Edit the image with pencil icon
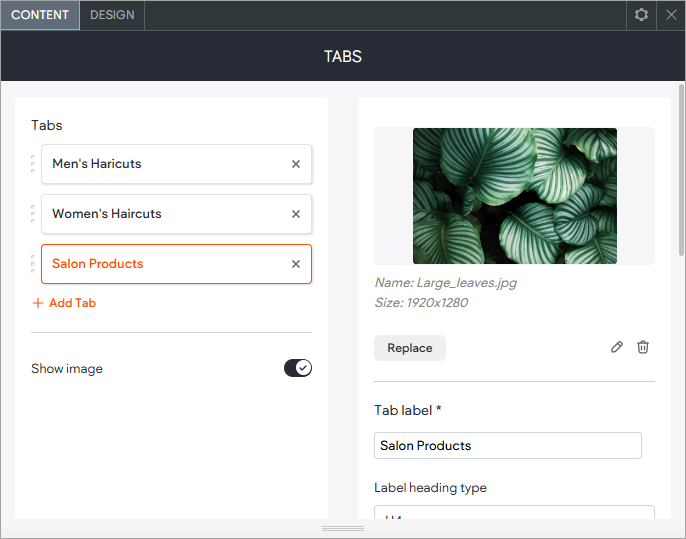 pos(617,347)
